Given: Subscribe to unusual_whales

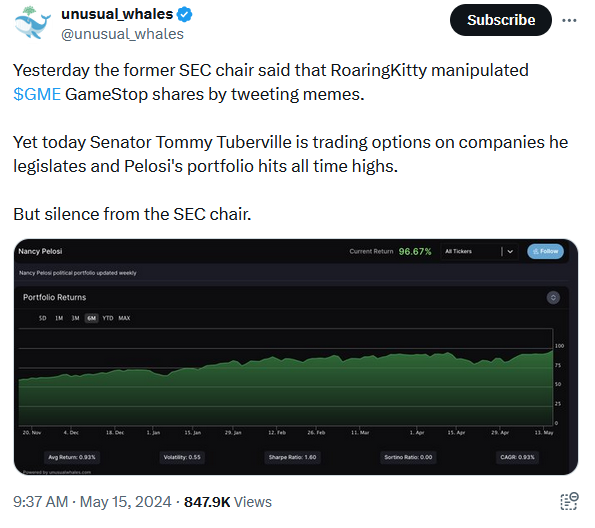Looking at the screenshot, I should 501,20.
